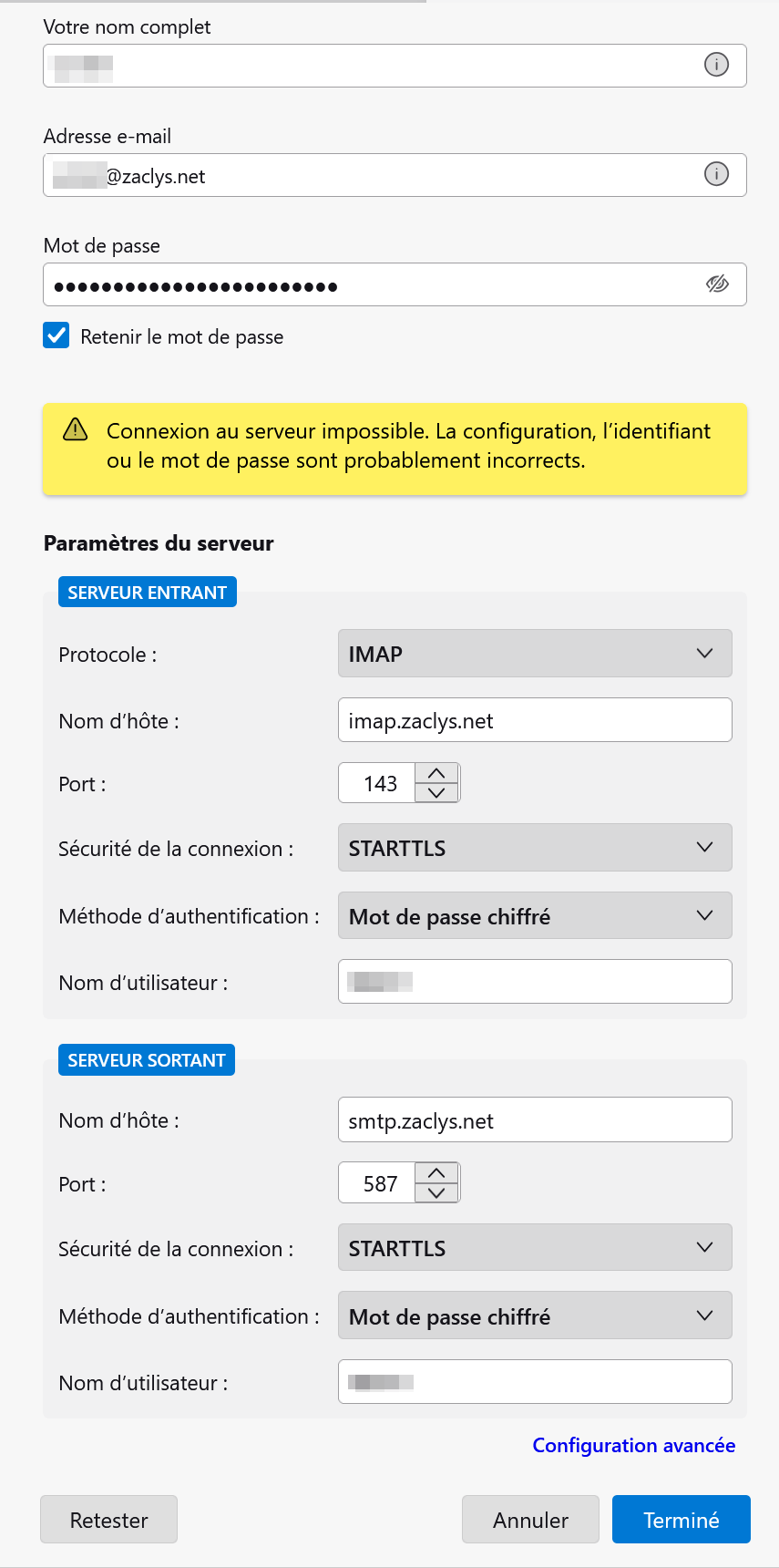Click the info icon beside full name
This screenshot has width=779, height=1568.
(717, 65)
